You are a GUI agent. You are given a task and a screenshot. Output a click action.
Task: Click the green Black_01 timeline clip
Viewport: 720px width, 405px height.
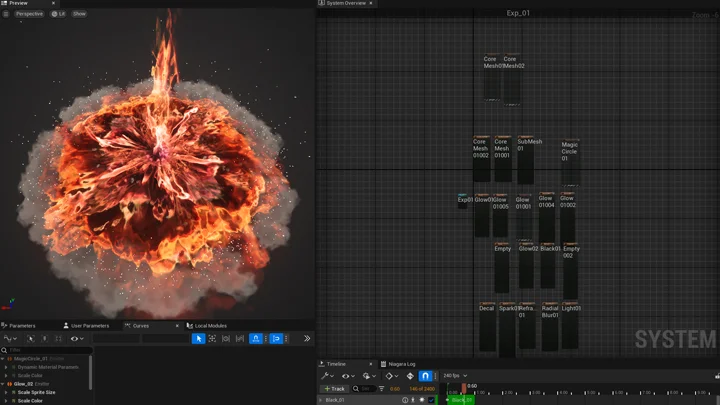coord(460,400)
